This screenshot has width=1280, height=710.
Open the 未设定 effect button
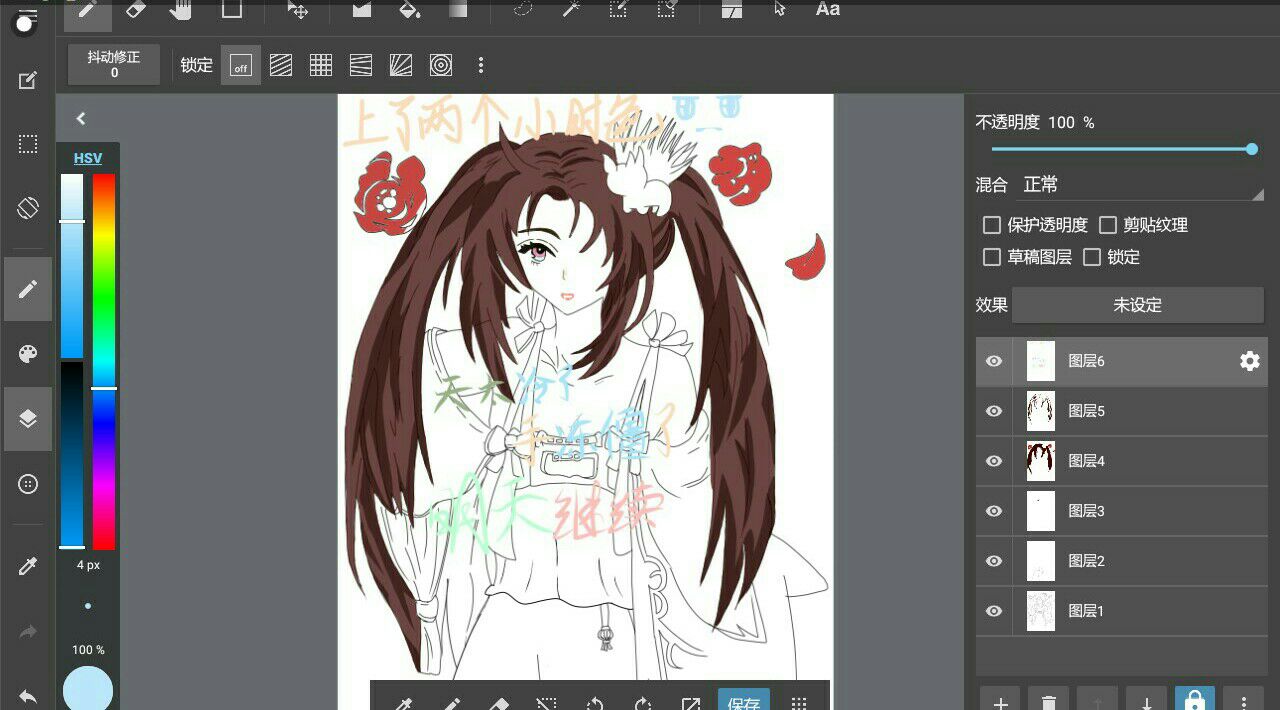1137,305
